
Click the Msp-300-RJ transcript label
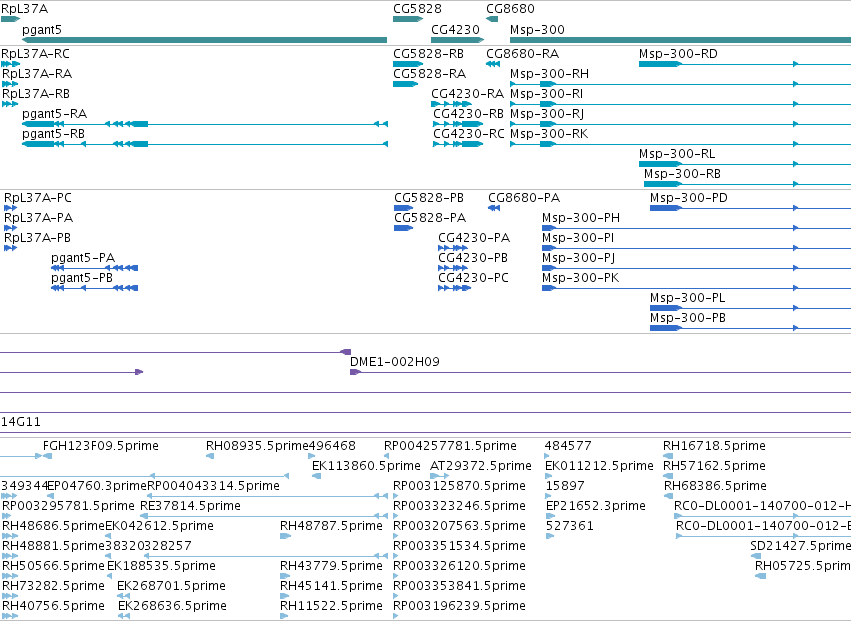547,114
